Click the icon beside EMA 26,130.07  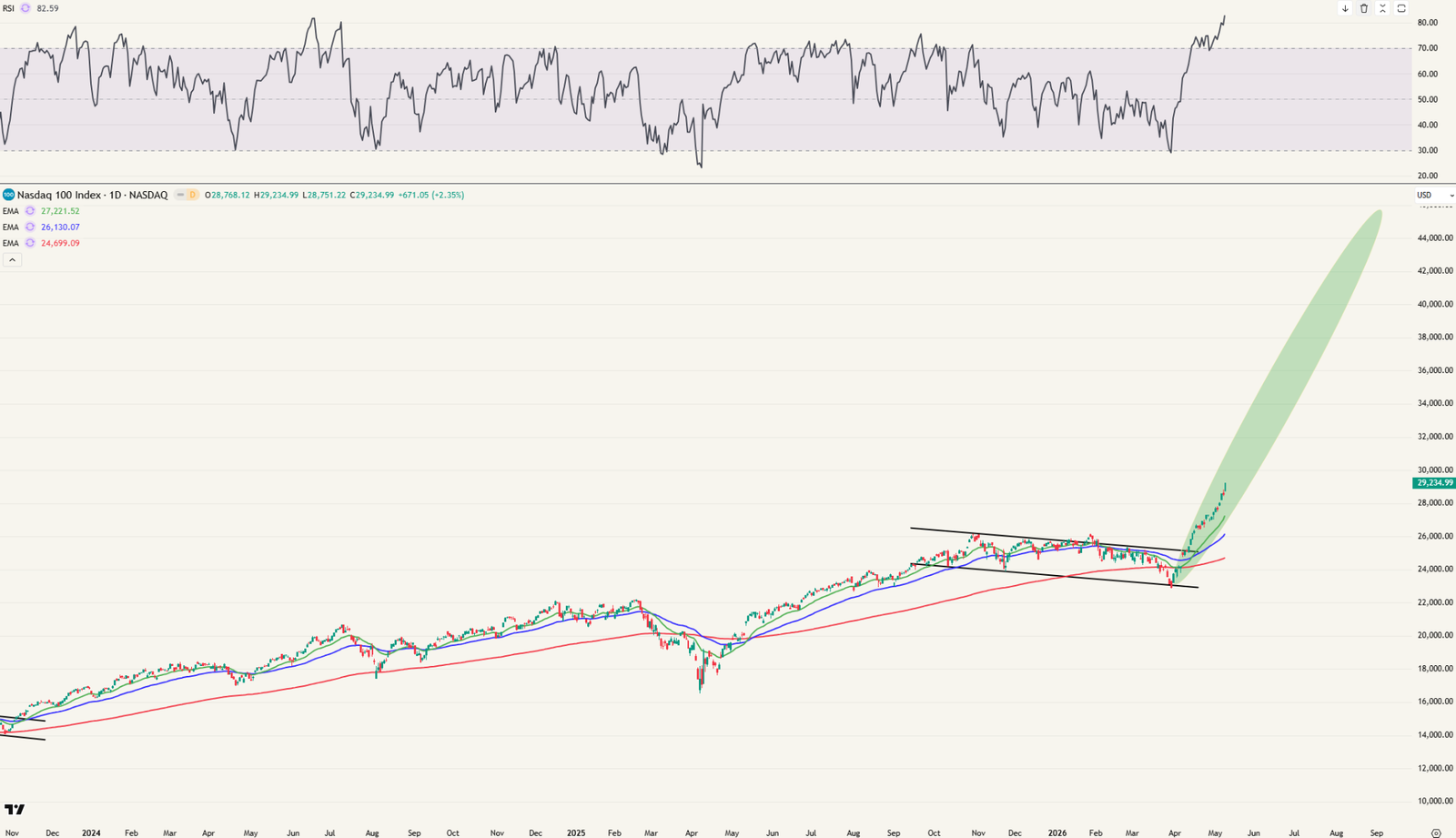(30, 227)
